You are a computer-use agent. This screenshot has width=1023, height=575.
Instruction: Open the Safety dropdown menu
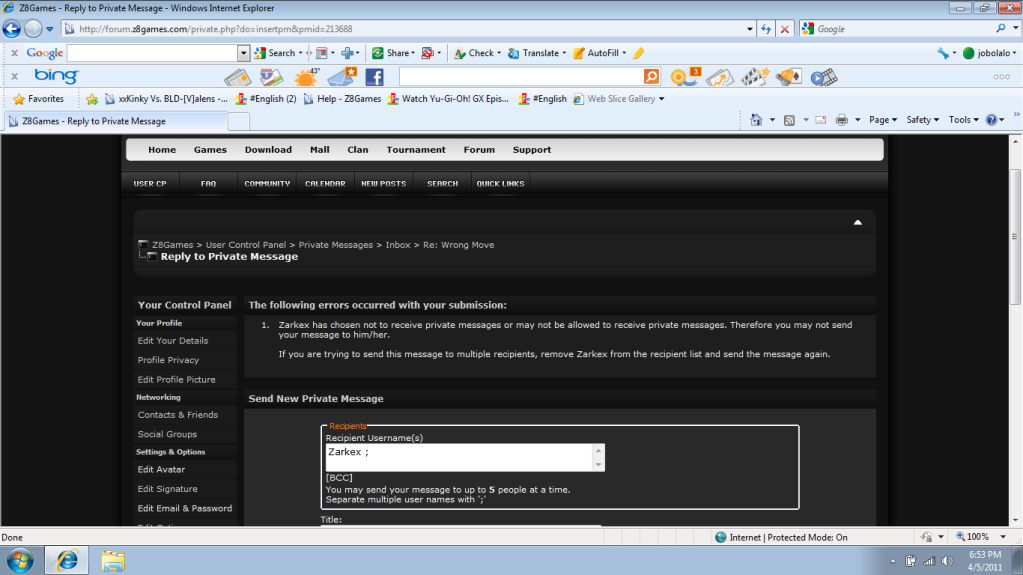pos(922,120)
